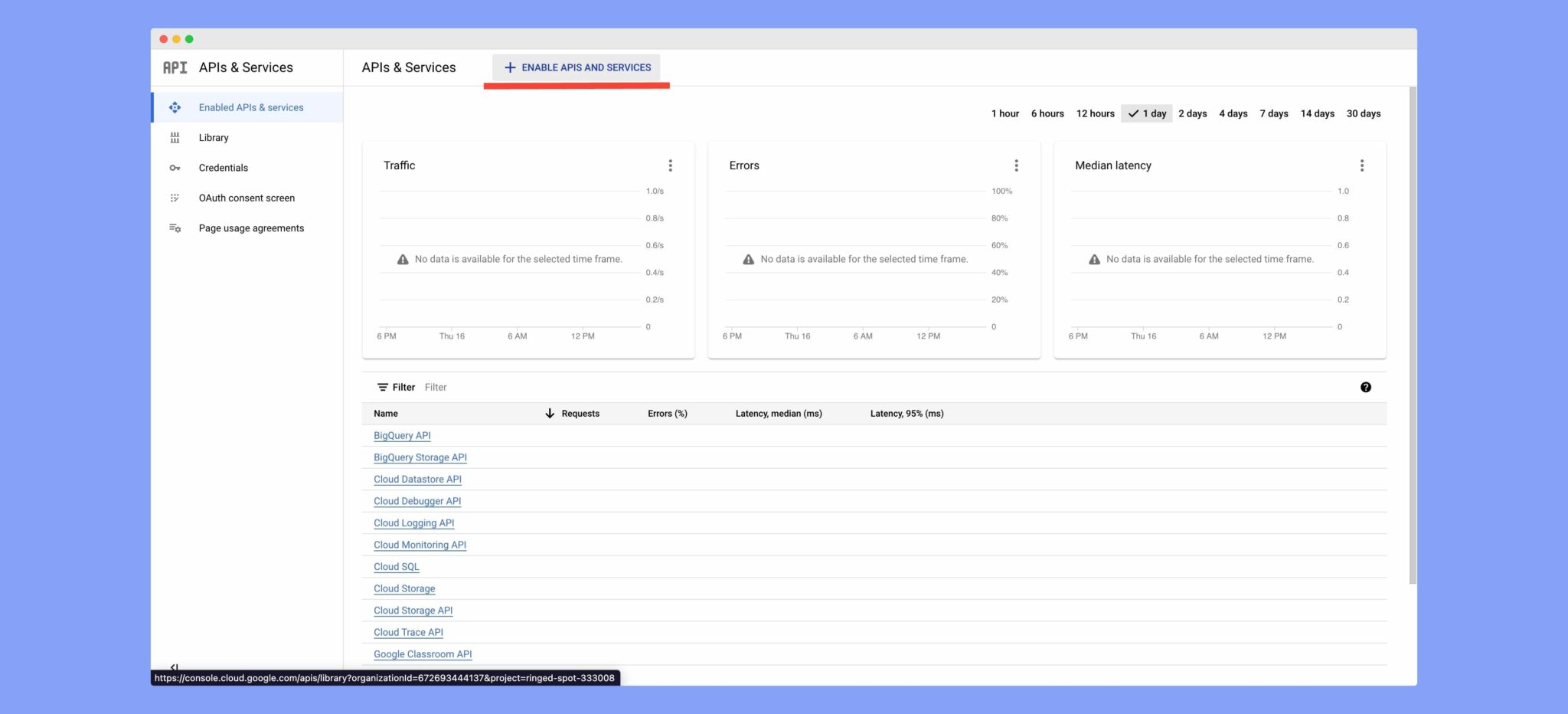Select the 1 hour time range
Image resolution: width=1568 pixels, height=714 pixels.
click(1004, 114)
